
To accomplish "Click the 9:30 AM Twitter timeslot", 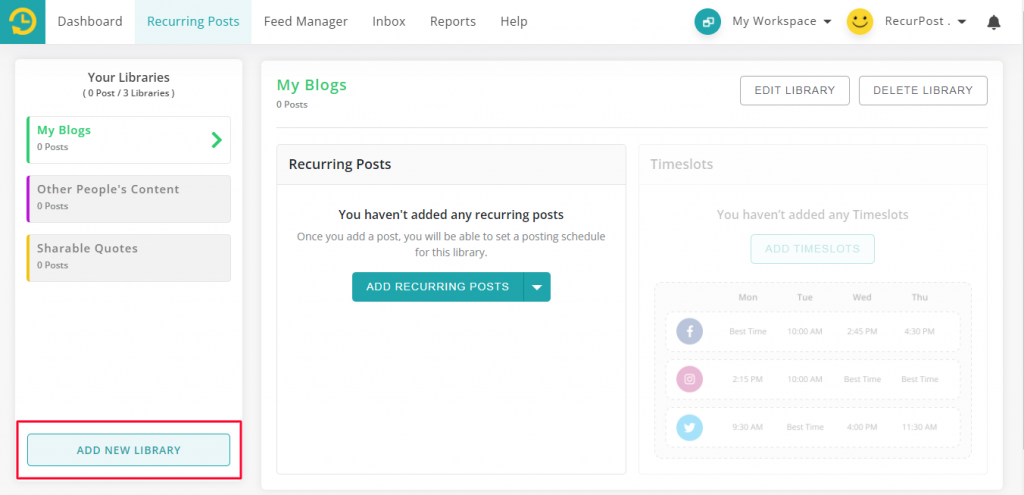I will (748, 427).
